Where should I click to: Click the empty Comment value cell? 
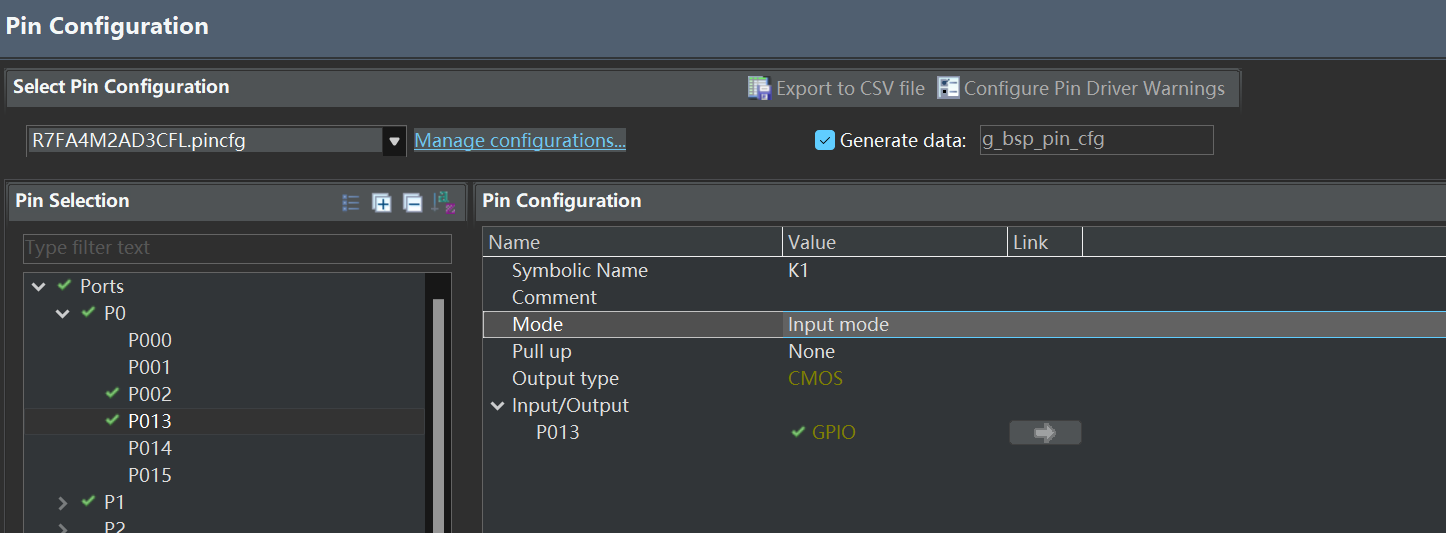point(895,297)
